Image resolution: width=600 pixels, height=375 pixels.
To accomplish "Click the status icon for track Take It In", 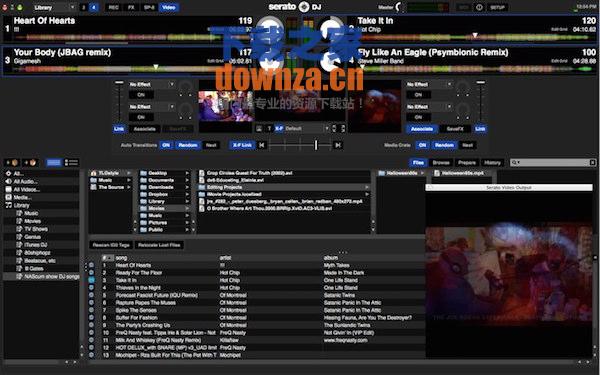I will (x=91, y=280).
